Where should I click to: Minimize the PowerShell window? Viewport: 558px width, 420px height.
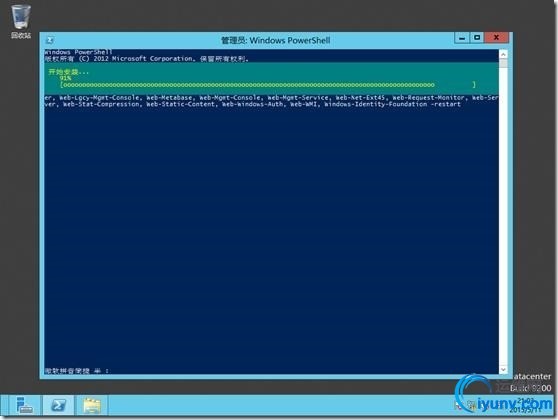(462, 38)
